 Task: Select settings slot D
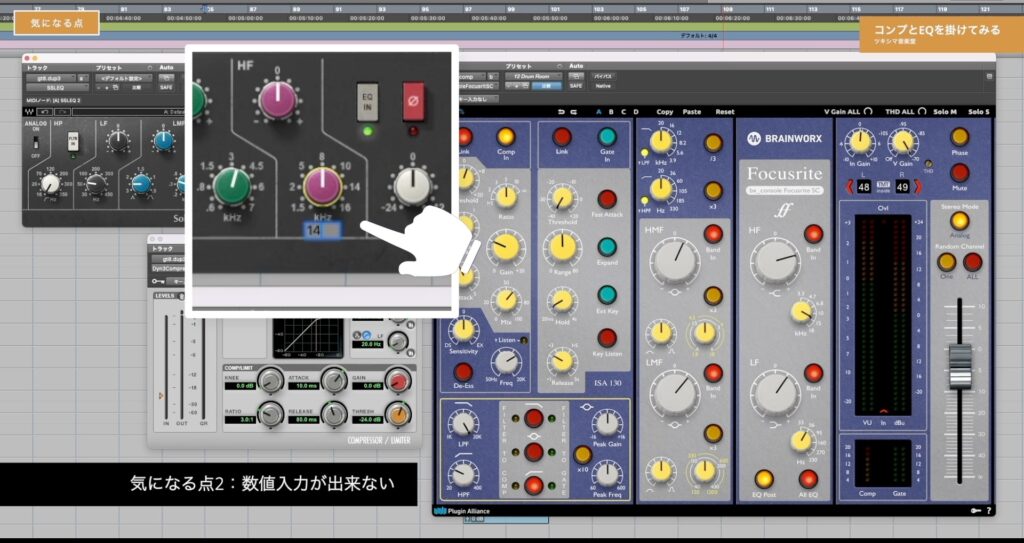click(636, 112)
